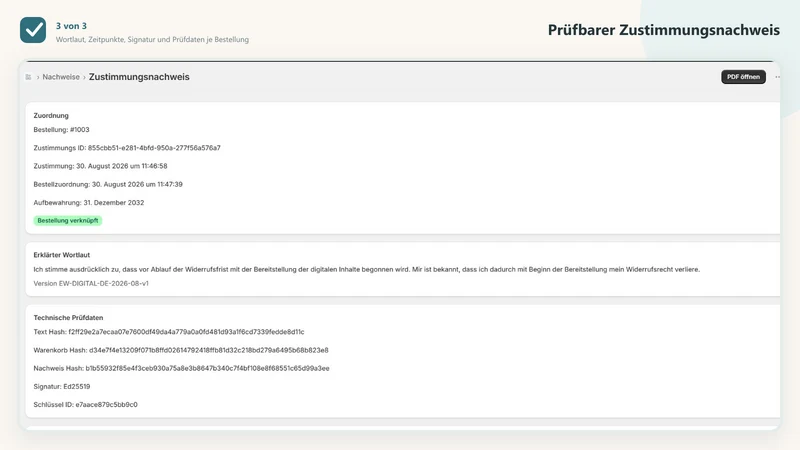Select the consent wording paragraph
800x450 pixels.
[367, 269]
